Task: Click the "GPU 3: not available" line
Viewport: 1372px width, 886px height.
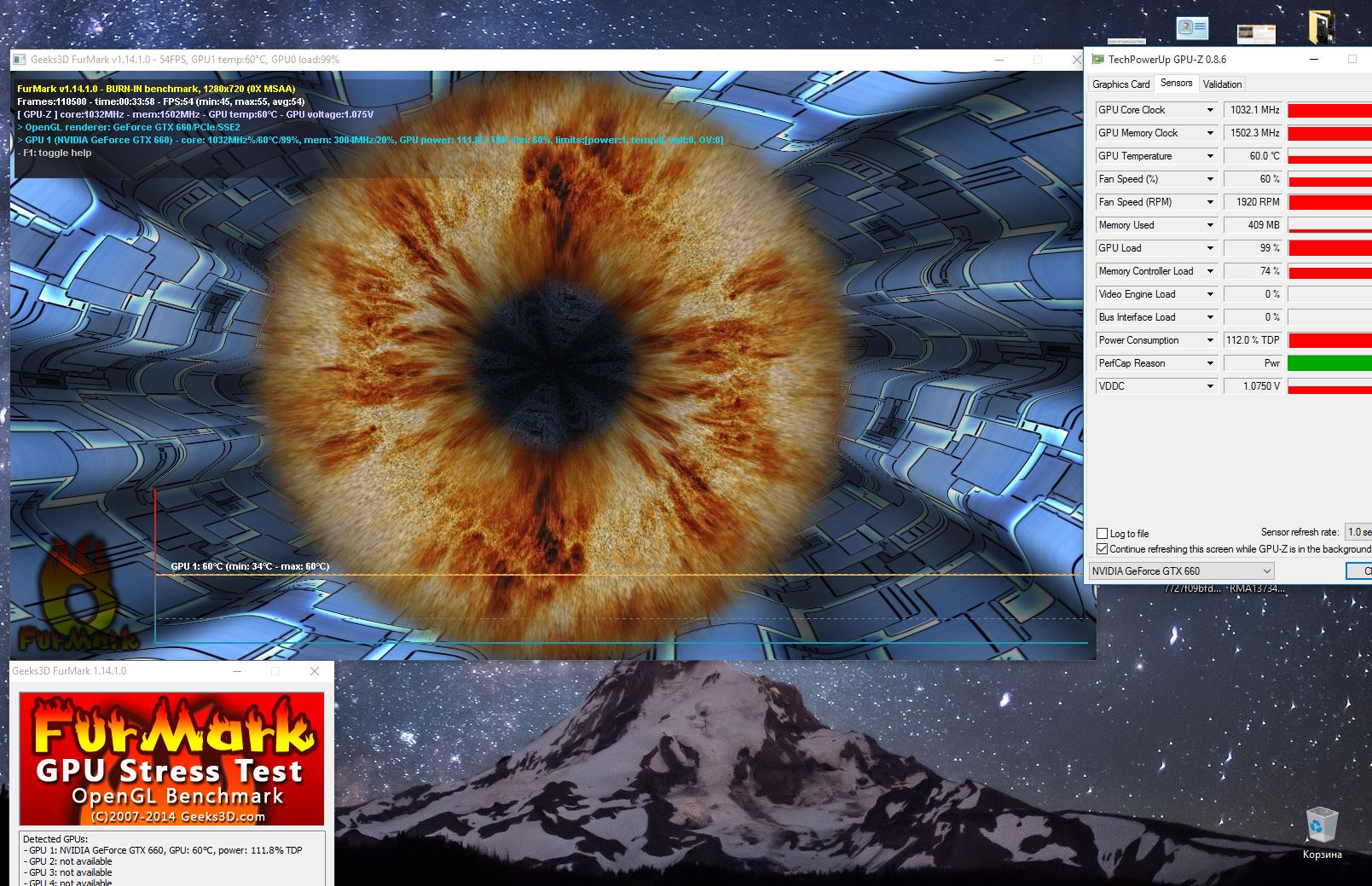Action: pyautogui.click(x=68, y=872)
